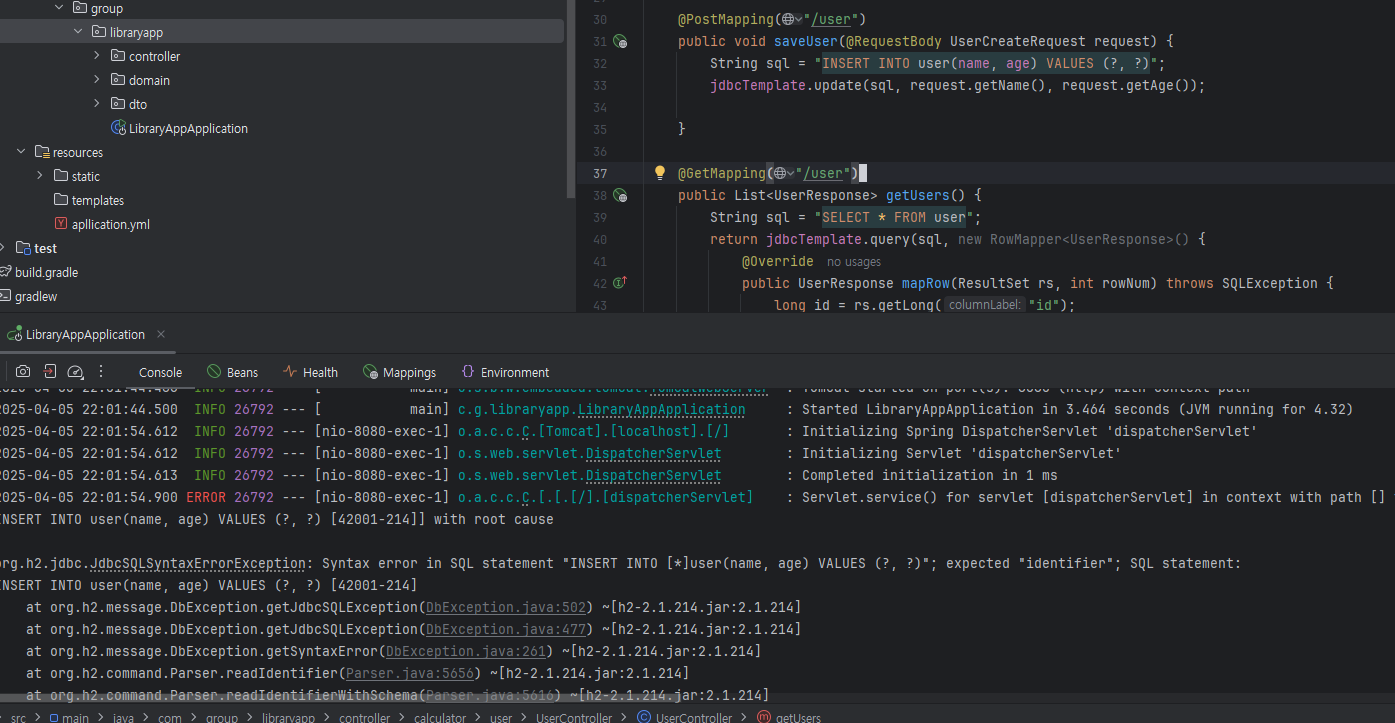Open the URL dropdown arrow in PostMapping annotation
The width and height of the screenshot is (1395, 723).
tap(799, 19)
